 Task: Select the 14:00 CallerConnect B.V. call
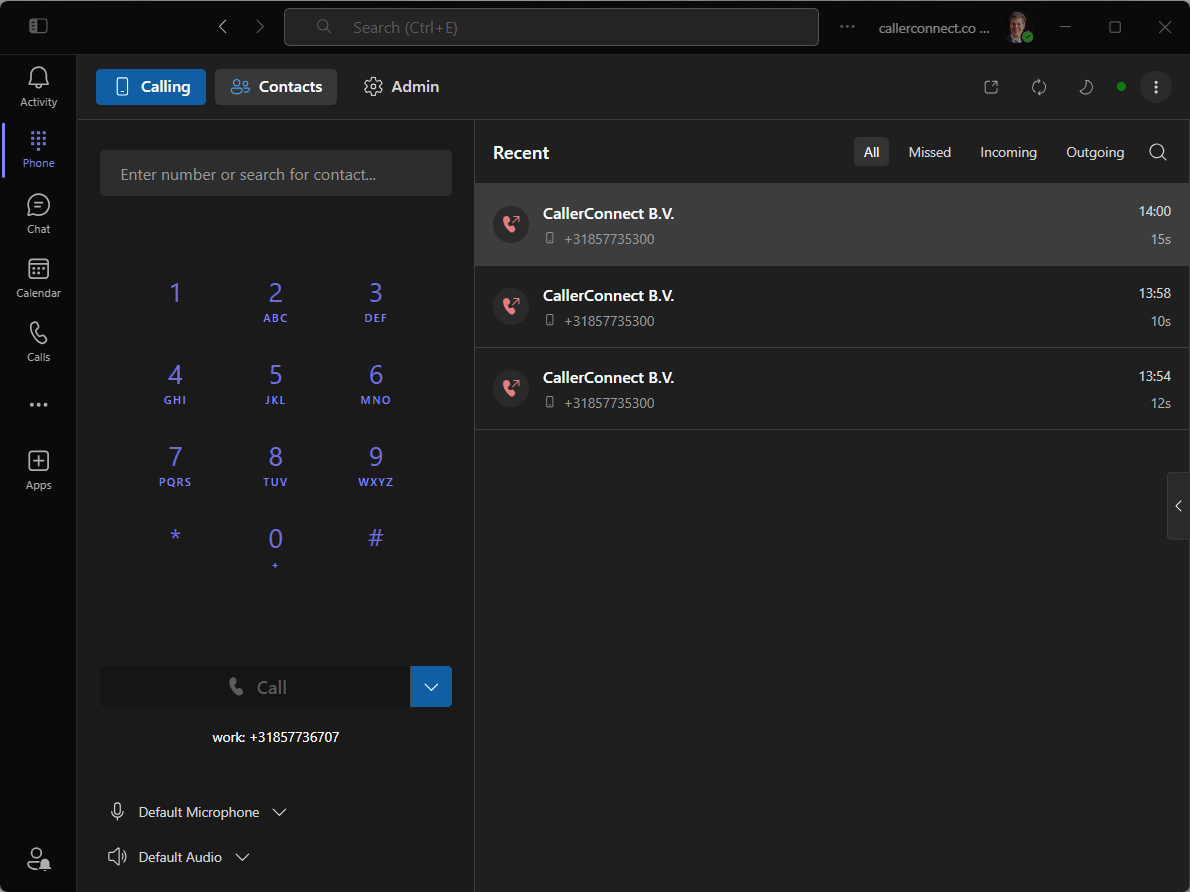coord(832,225)
